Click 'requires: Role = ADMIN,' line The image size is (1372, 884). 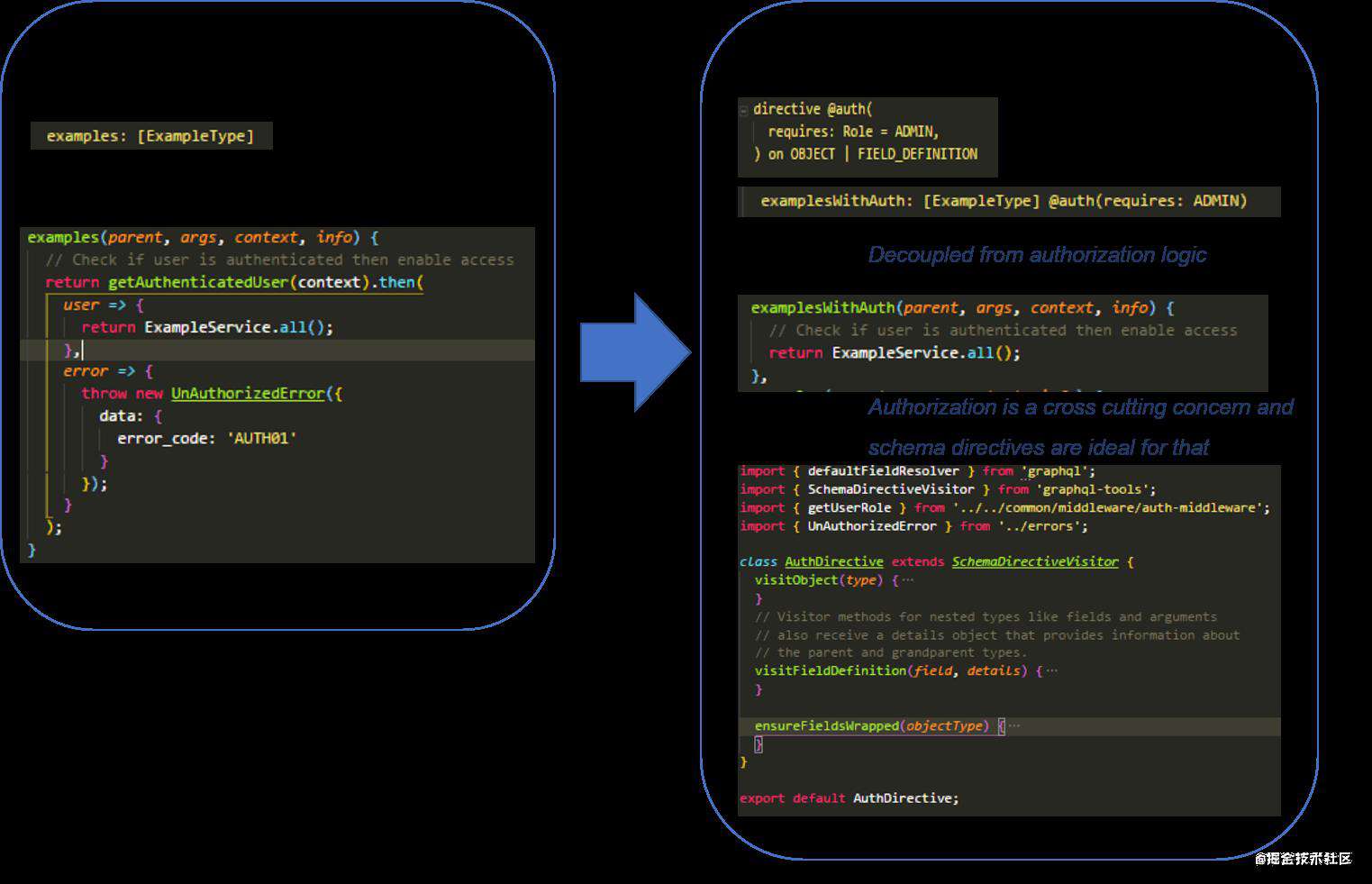[x=853, y=132]
